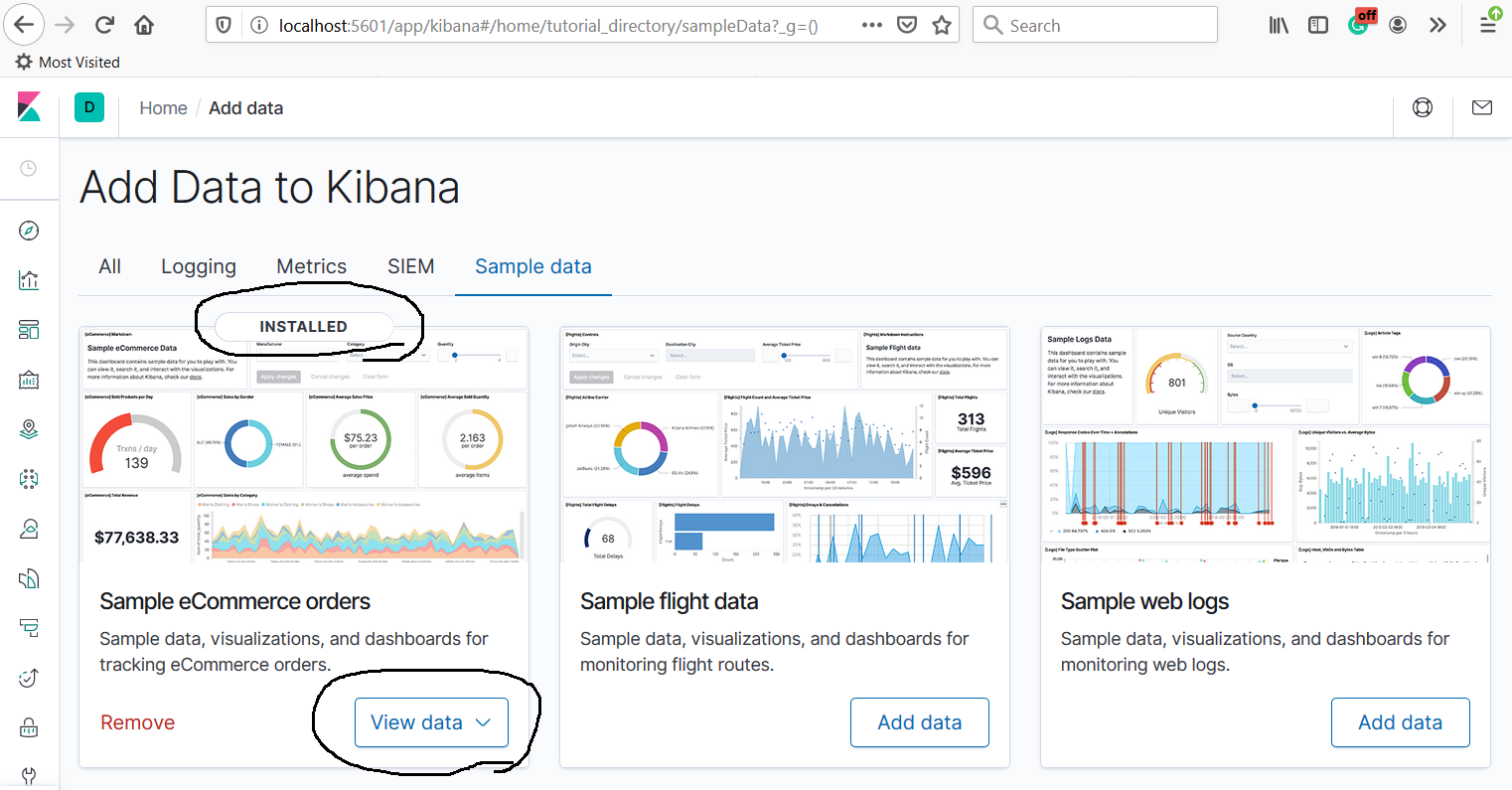The image size is (1512, 790).
Task: Click Sample web logs dashboard thumbnail
Action: 1266,444
